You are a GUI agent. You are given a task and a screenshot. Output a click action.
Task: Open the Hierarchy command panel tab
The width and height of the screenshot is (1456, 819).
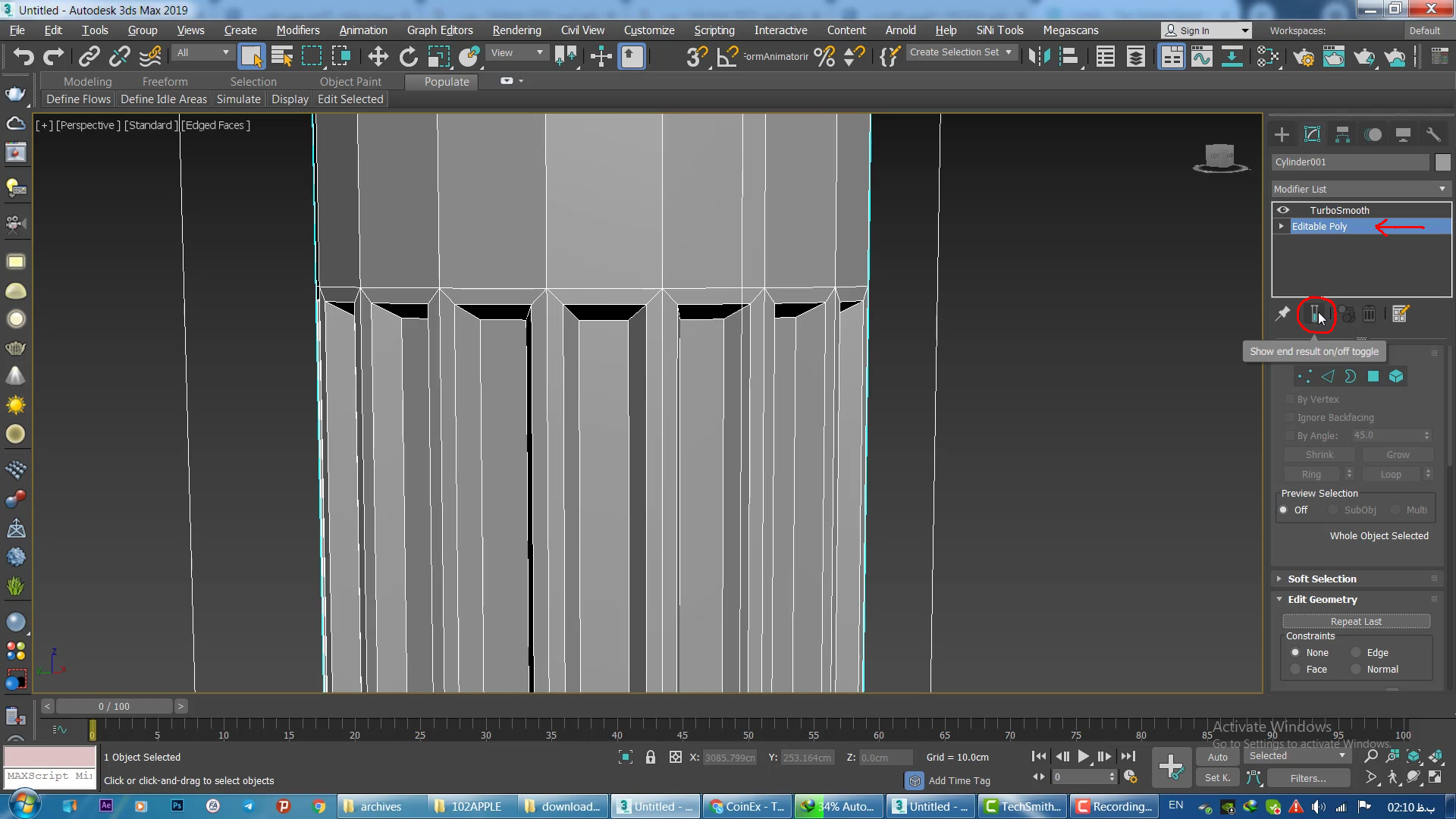point(1342,135)
